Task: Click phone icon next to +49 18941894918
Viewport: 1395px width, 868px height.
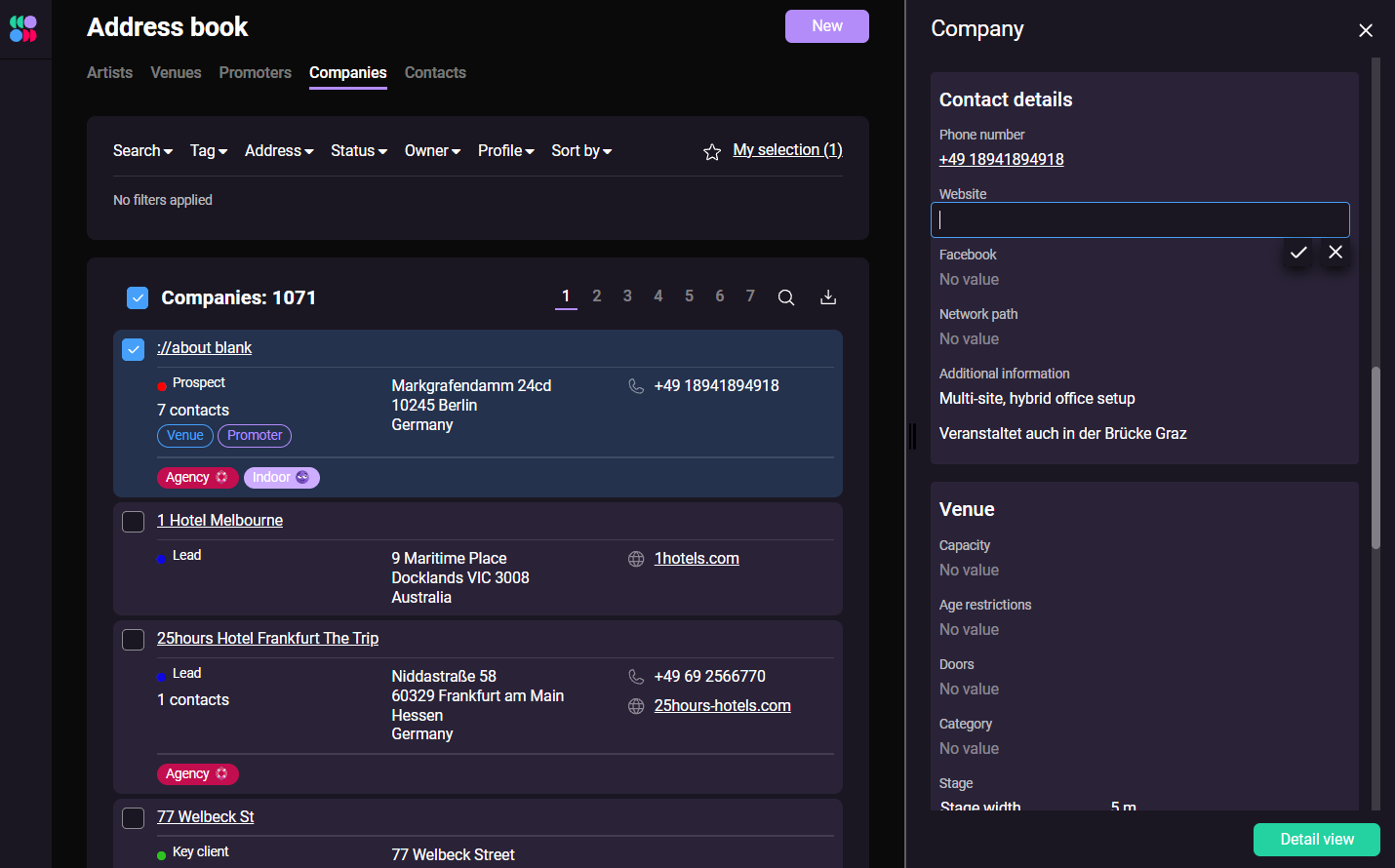Action: pyautogui.click(x=636, y=386)
